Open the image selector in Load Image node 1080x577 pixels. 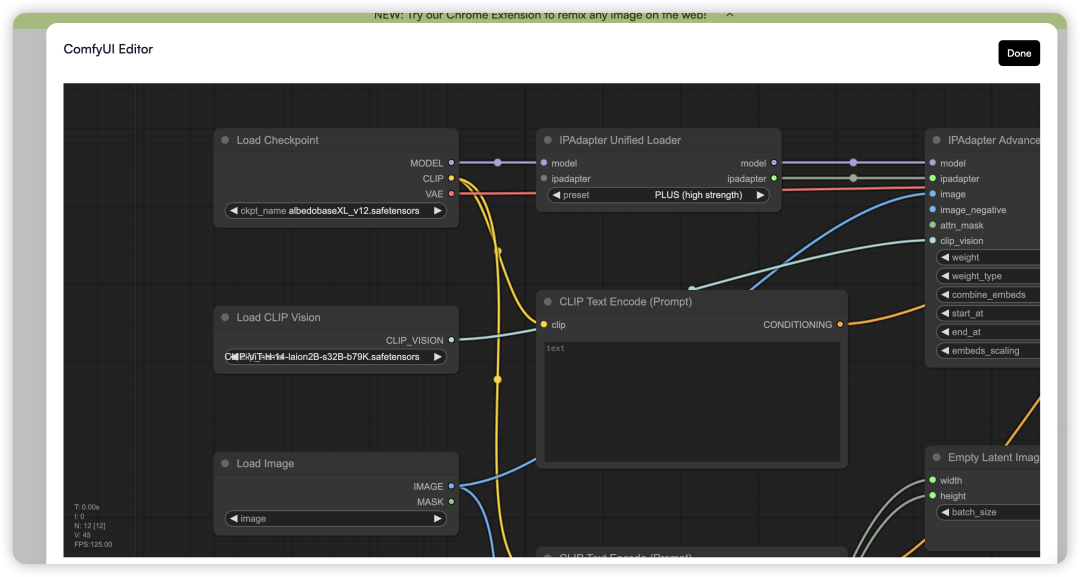pos(336,519)
